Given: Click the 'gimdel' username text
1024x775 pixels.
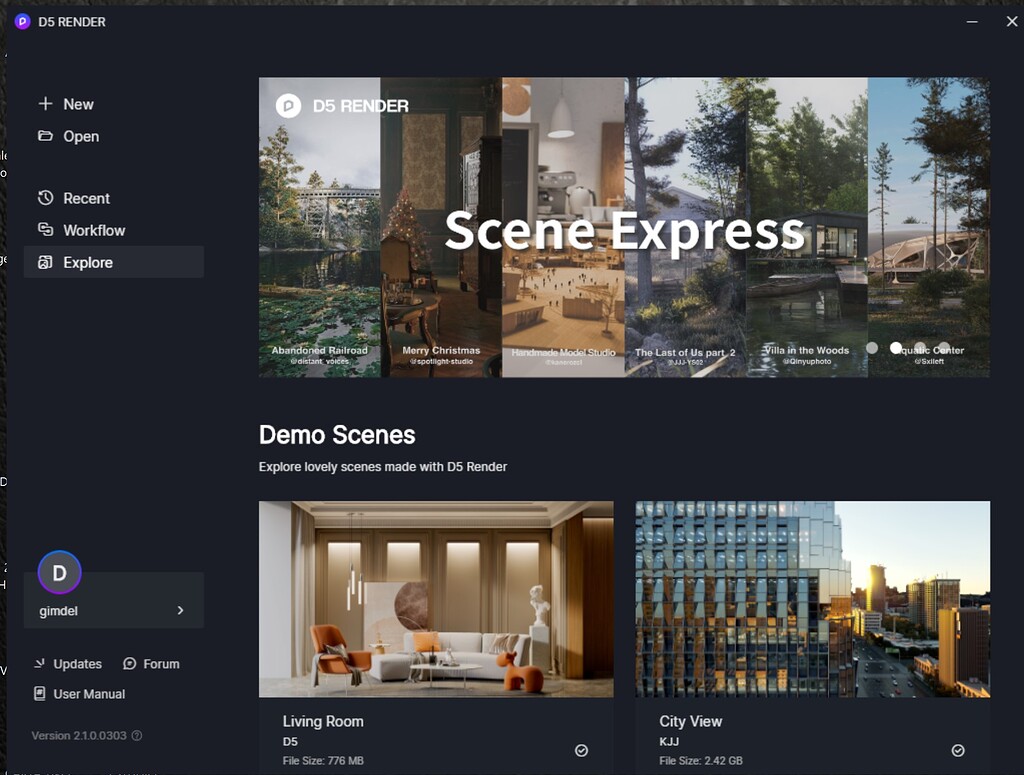Looking at the screenshot, I should 58,611.
